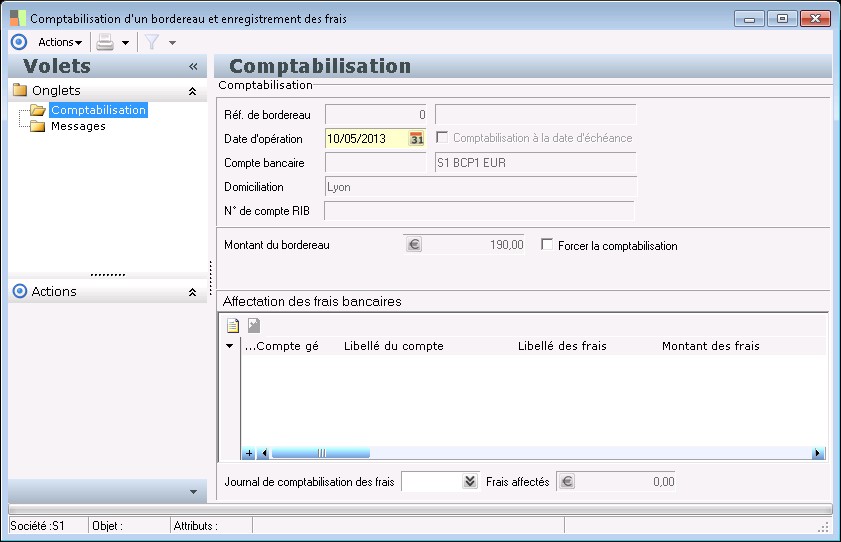Click the grid scroll right arrow
Viewport: 841px width, 542px height.
pos(818,454)
